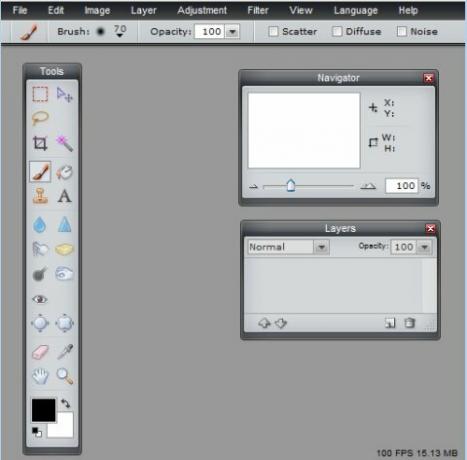Expand the Normal blend mode dropdown
Screen dimensions: 467x460
[321, 247]
